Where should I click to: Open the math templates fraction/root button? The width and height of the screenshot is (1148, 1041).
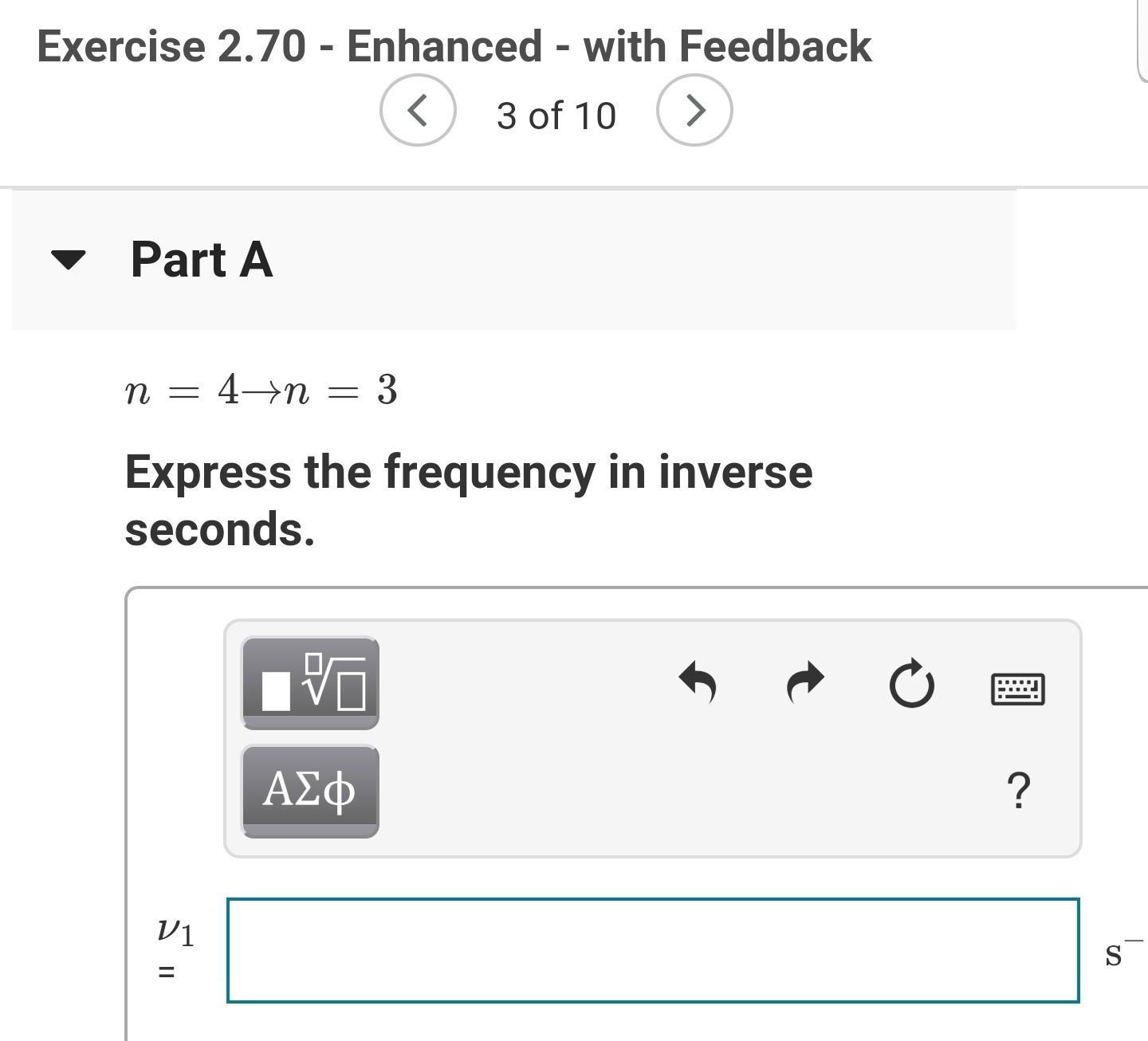coord(310,683)
